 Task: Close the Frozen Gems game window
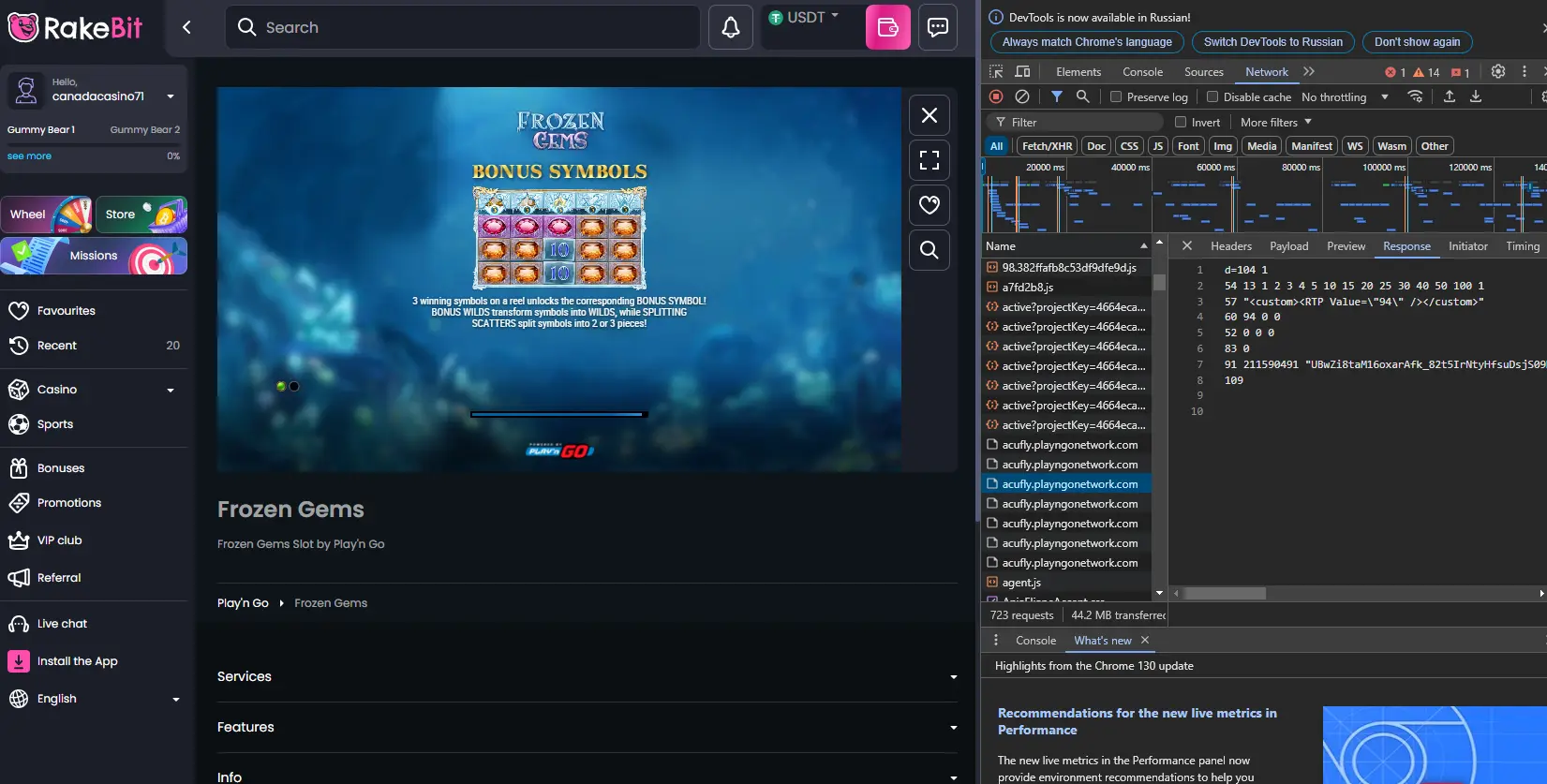click(x=929, y=115)
